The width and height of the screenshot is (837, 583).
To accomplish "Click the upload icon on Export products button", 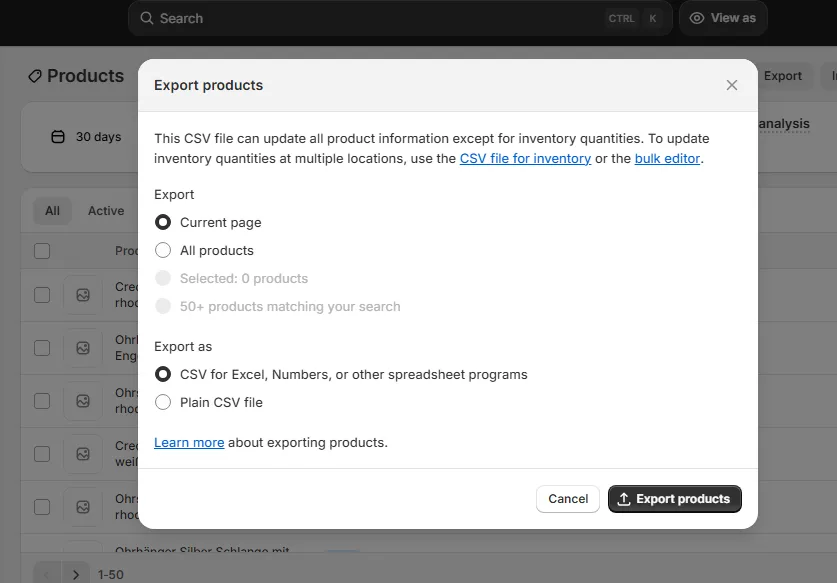I will pyautogui.click(x=622, y=498).
